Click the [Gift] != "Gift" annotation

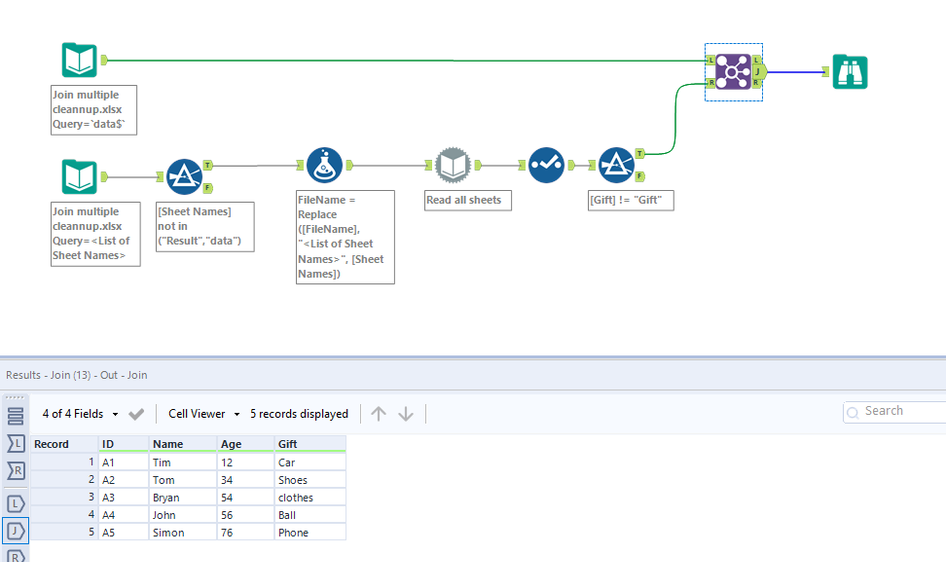coord(630,200)
